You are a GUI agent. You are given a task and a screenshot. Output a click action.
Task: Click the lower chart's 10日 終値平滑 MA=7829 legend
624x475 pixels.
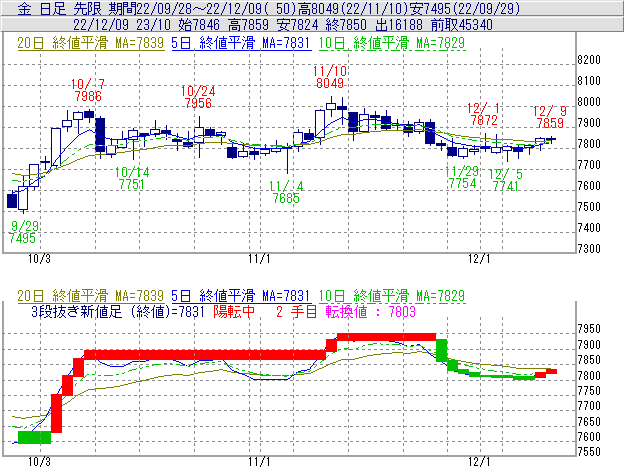[x=392, y=296]
